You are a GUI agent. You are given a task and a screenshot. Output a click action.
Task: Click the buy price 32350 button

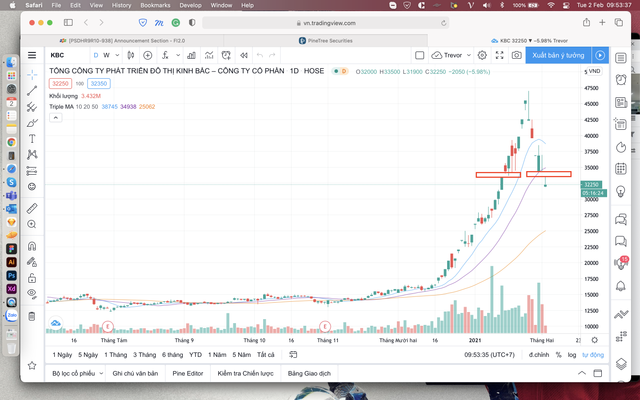[99, 83]
